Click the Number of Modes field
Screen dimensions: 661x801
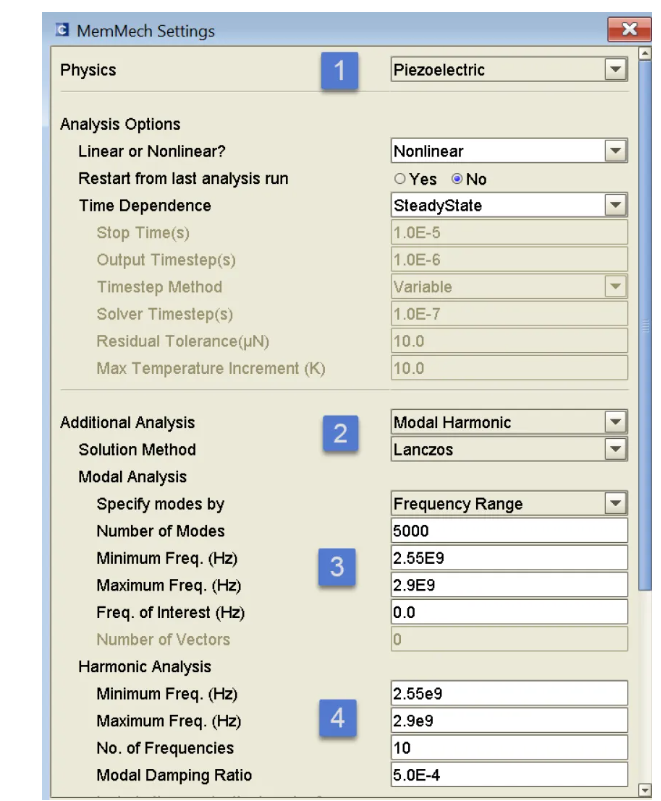tap(508, 531)
